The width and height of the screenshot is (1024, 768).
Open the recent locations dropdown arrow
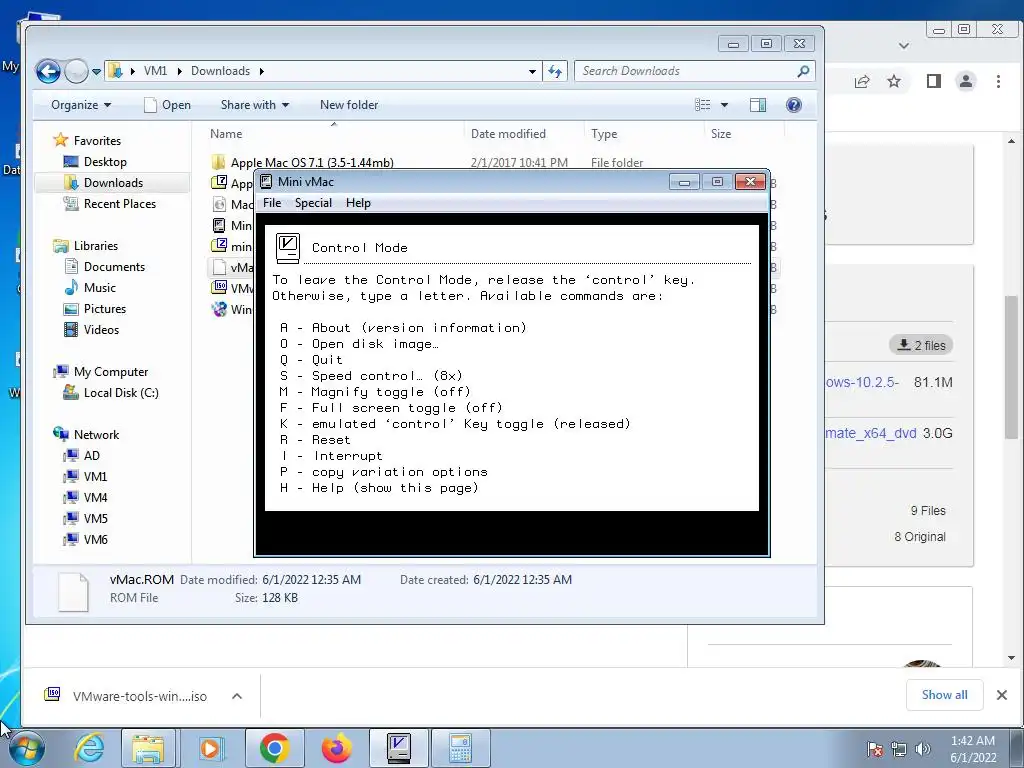click(x=96, y=71)
